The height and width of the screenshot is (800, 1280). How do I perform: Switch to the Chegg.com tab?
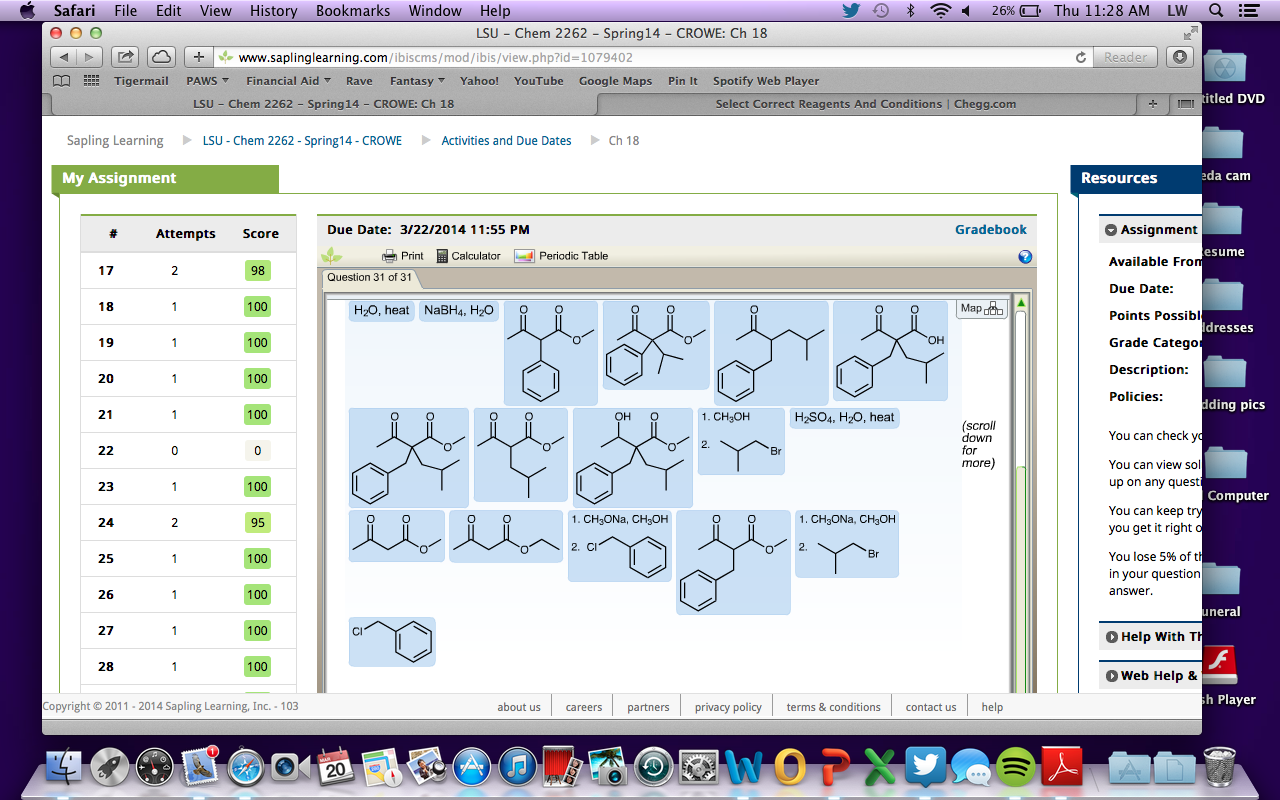[866, 104]
